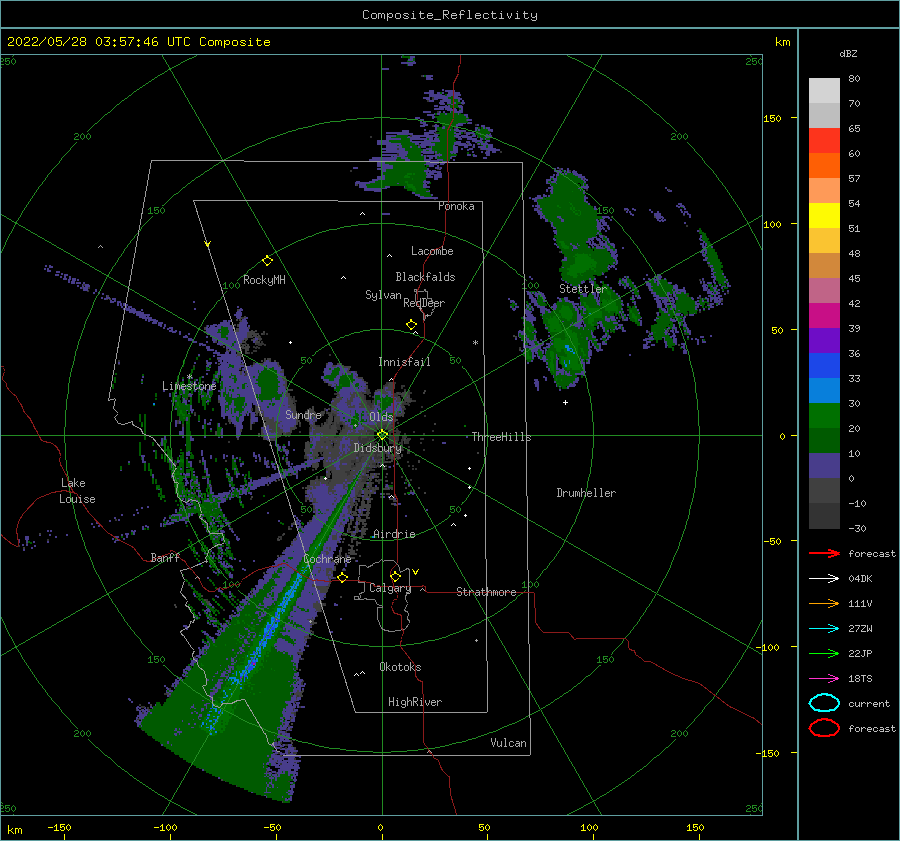Click the yellow diamond marker above Calgary

point(395,576)
